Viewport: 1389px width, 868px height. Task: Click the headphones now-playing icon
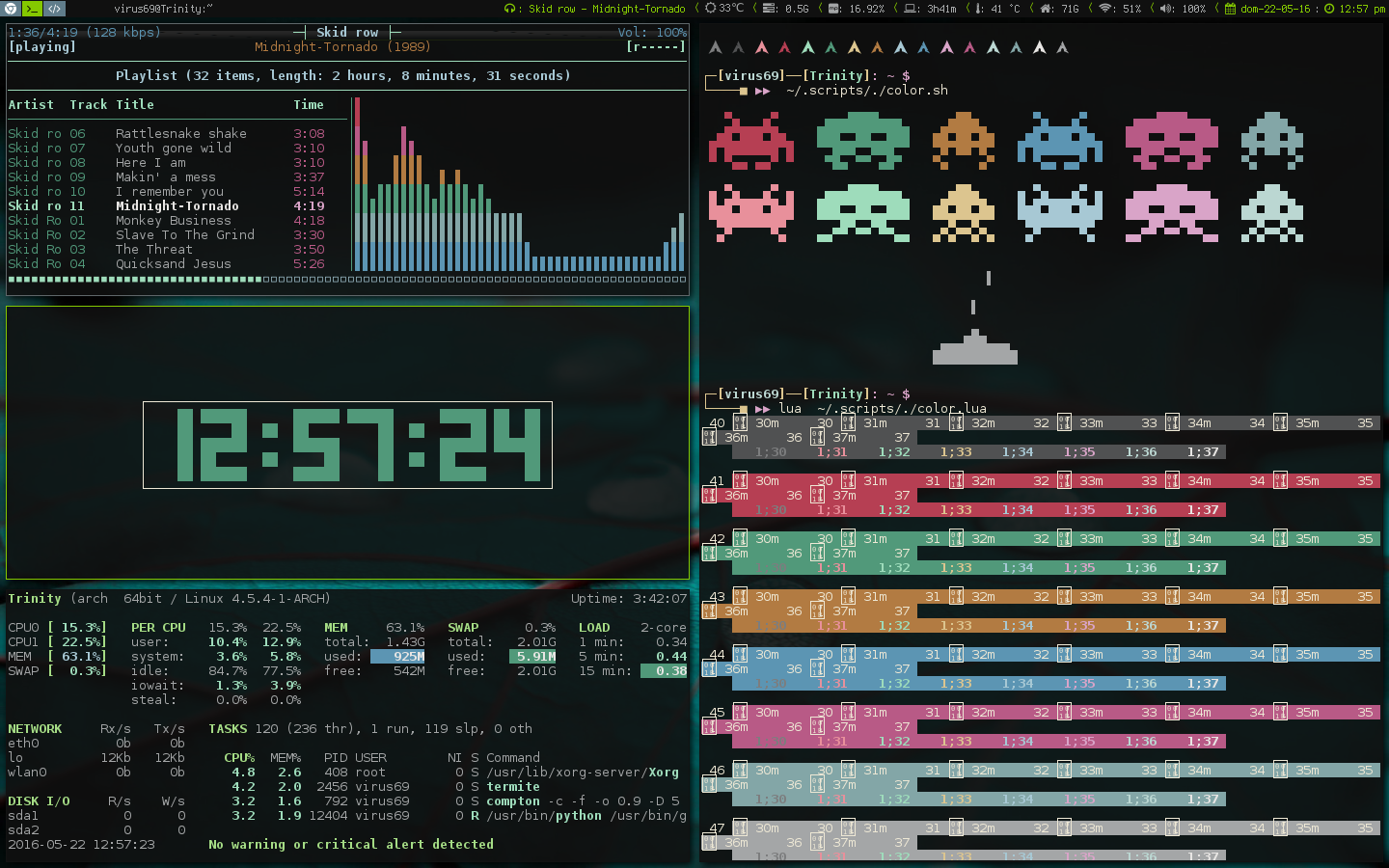click(x=509, y=9)
